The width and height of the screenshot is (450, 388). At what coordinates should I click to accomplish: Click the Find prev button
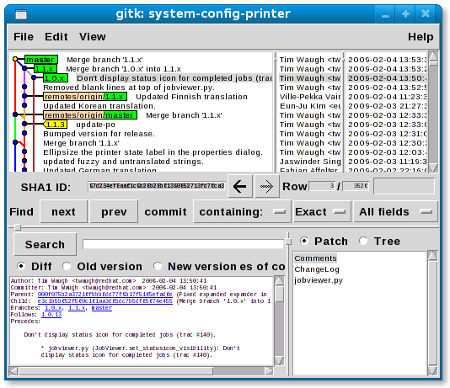114,212
